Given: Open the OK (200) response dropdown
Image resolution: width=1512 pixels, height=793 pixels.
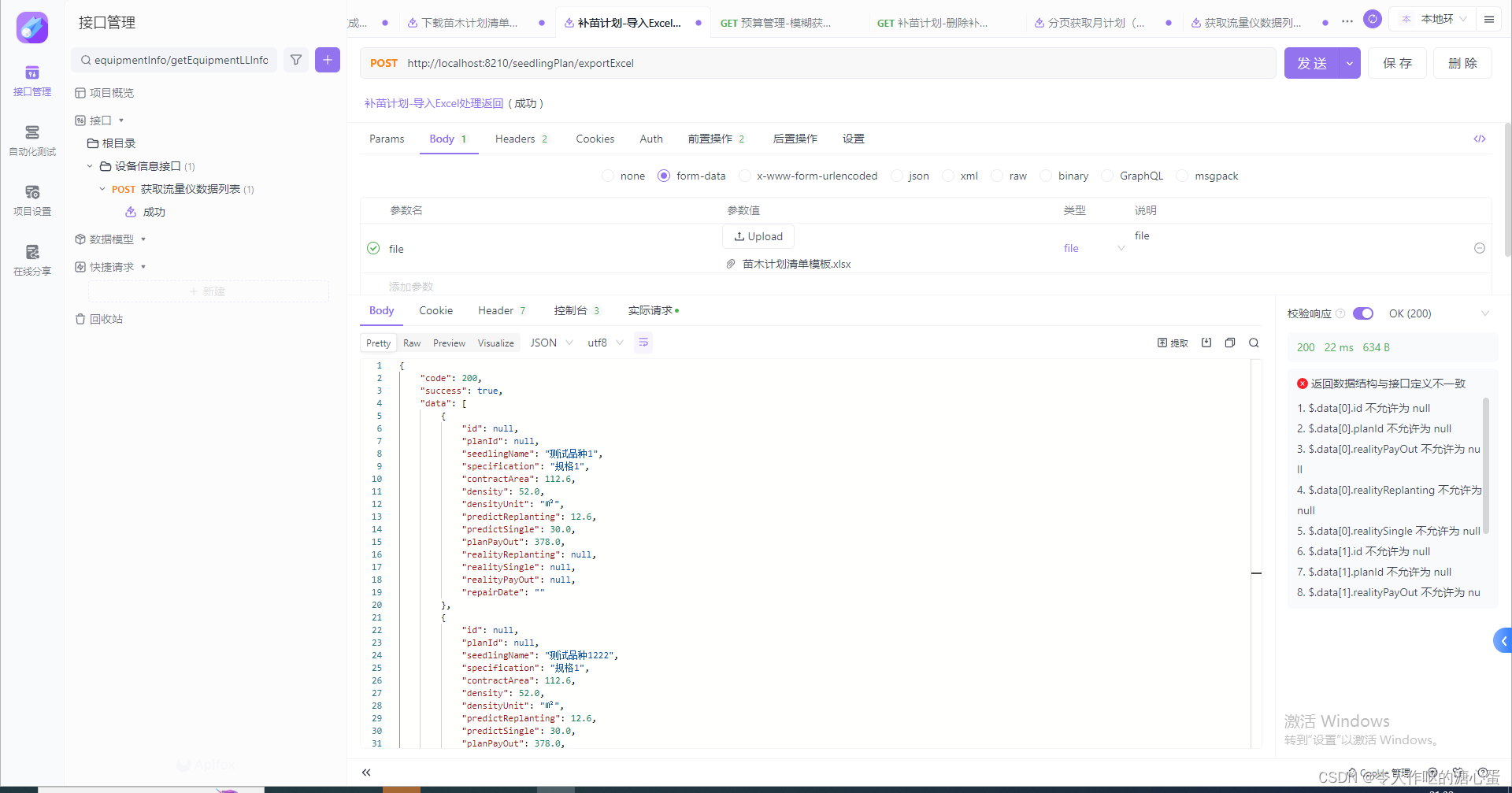Looking at the screenshot, I should 1439,313.
